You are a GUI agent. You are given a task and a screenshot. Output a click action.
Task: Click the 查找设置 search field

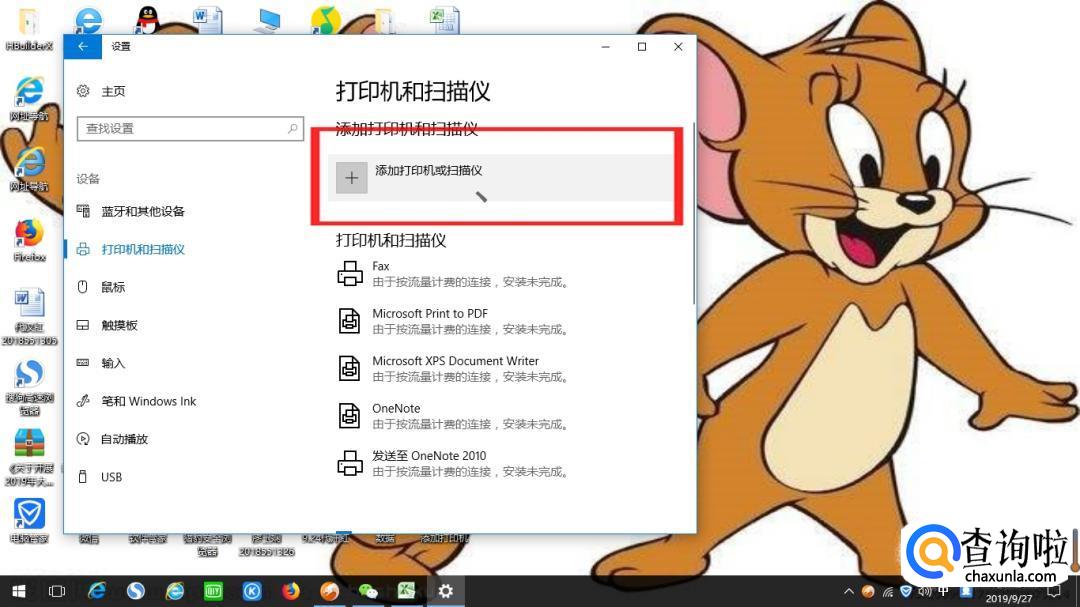pos(180,129)
